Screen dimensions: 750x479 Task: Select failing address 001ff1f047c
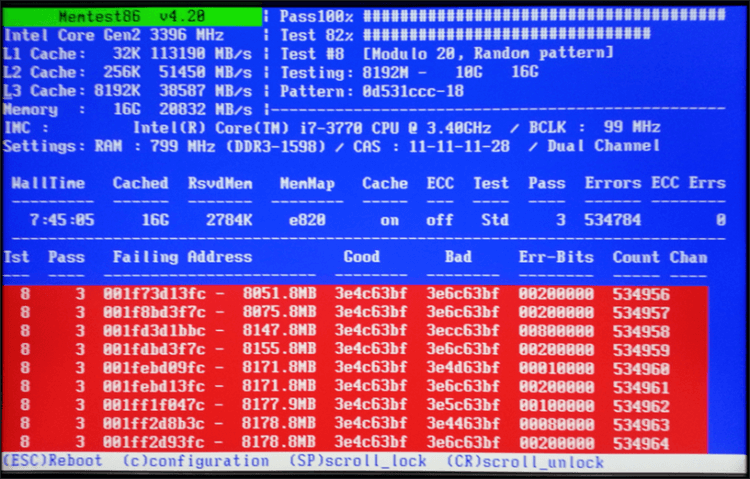pos(154,405)
